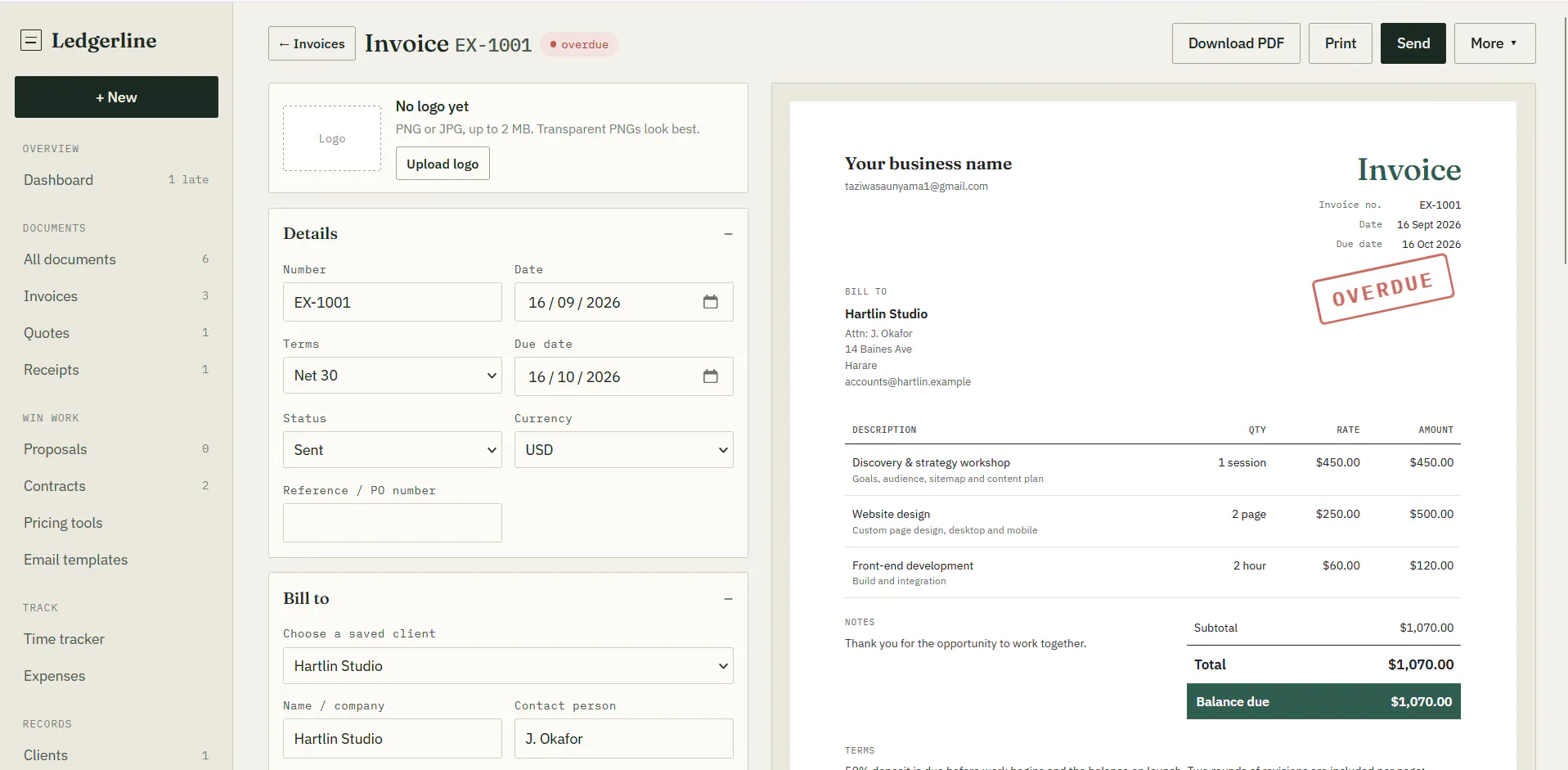Collapse the Details section
Viewport: 1568px width, 770px height.
[728, 234]
